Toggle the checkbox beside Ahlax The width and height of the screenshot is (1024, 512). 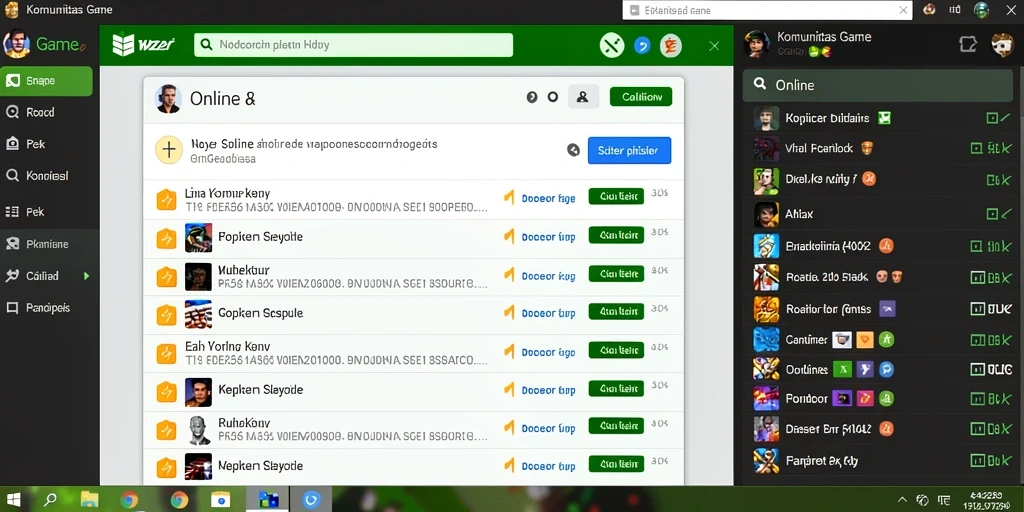[991, 214]
